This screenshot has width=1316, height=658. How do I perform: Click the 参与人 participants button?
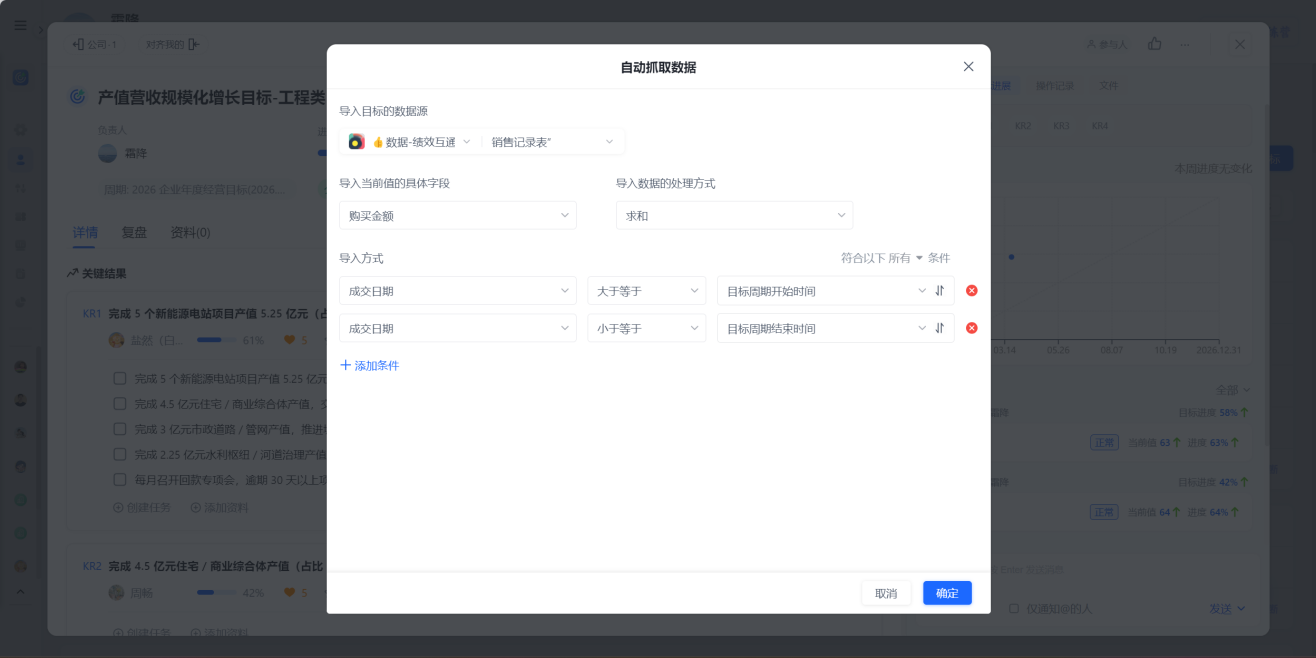1106,44
